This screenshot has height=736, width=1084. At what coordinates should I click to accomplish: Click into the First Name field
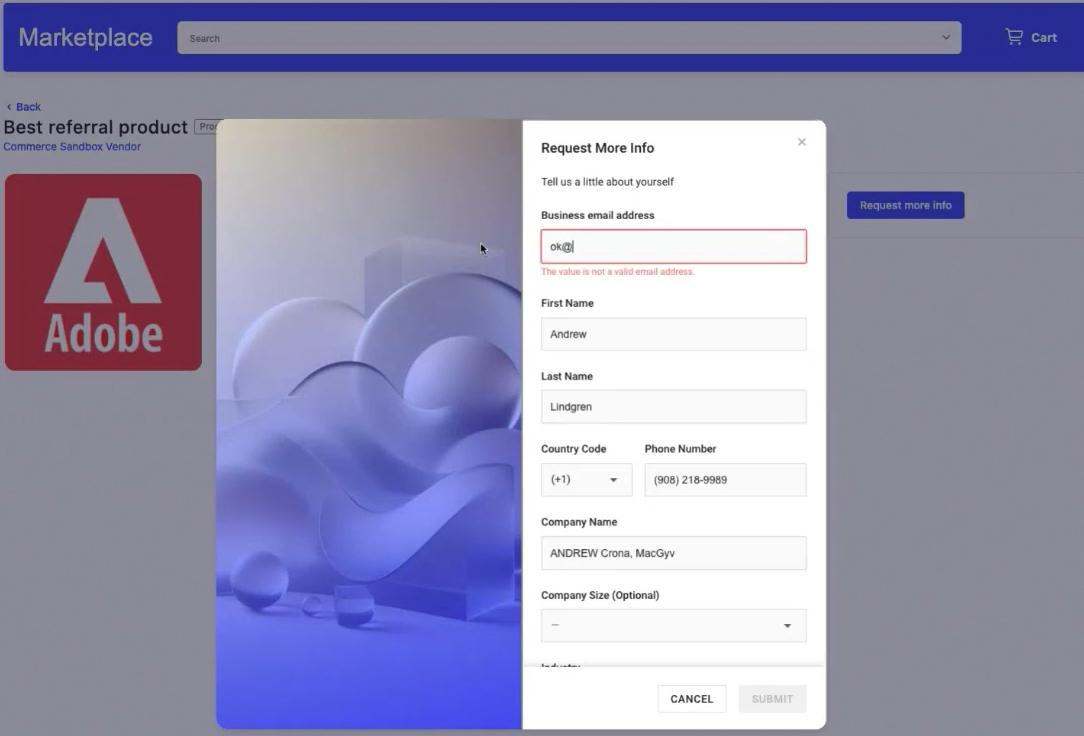coord(673,334)
